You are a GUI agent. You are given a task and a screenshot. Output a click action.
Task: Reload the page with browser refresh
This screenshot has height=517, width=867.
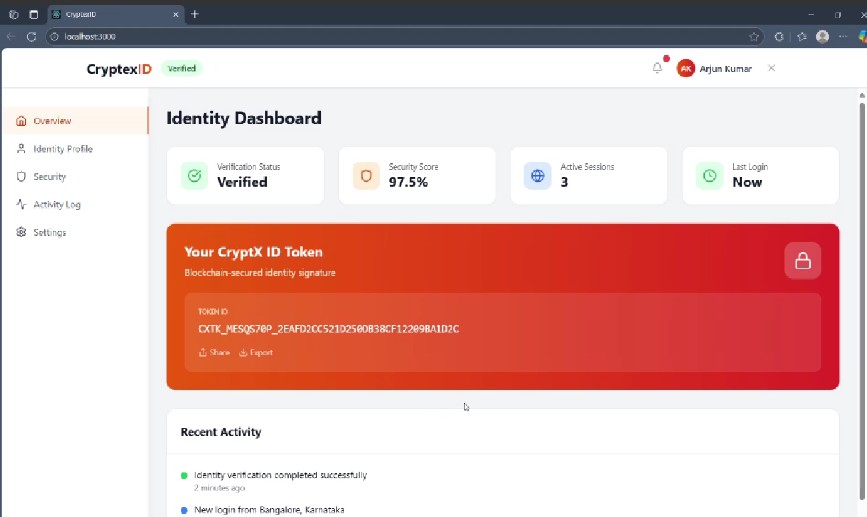(32, 36)
